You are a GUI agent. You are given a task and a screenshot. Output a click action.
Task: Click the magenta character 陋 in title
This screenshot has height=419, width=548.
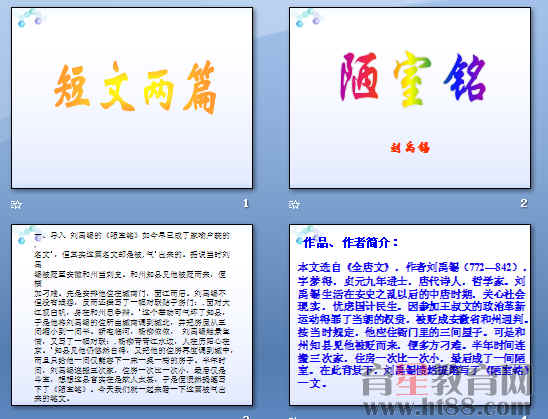pyautogui.click(x=360, y=76)
